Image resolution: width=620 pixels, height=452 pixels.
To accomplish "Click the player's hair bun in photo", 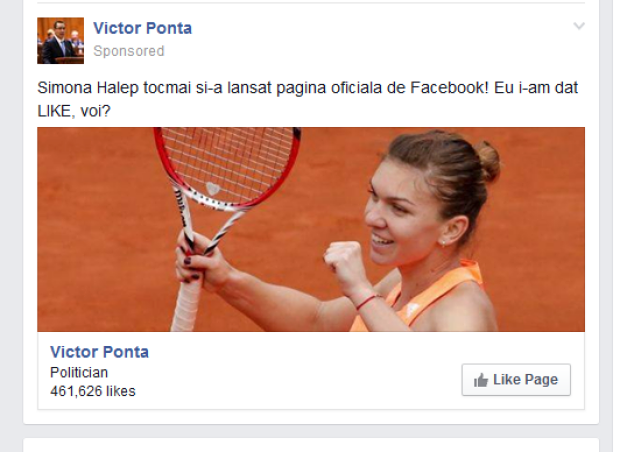I will tap(488, 158).
